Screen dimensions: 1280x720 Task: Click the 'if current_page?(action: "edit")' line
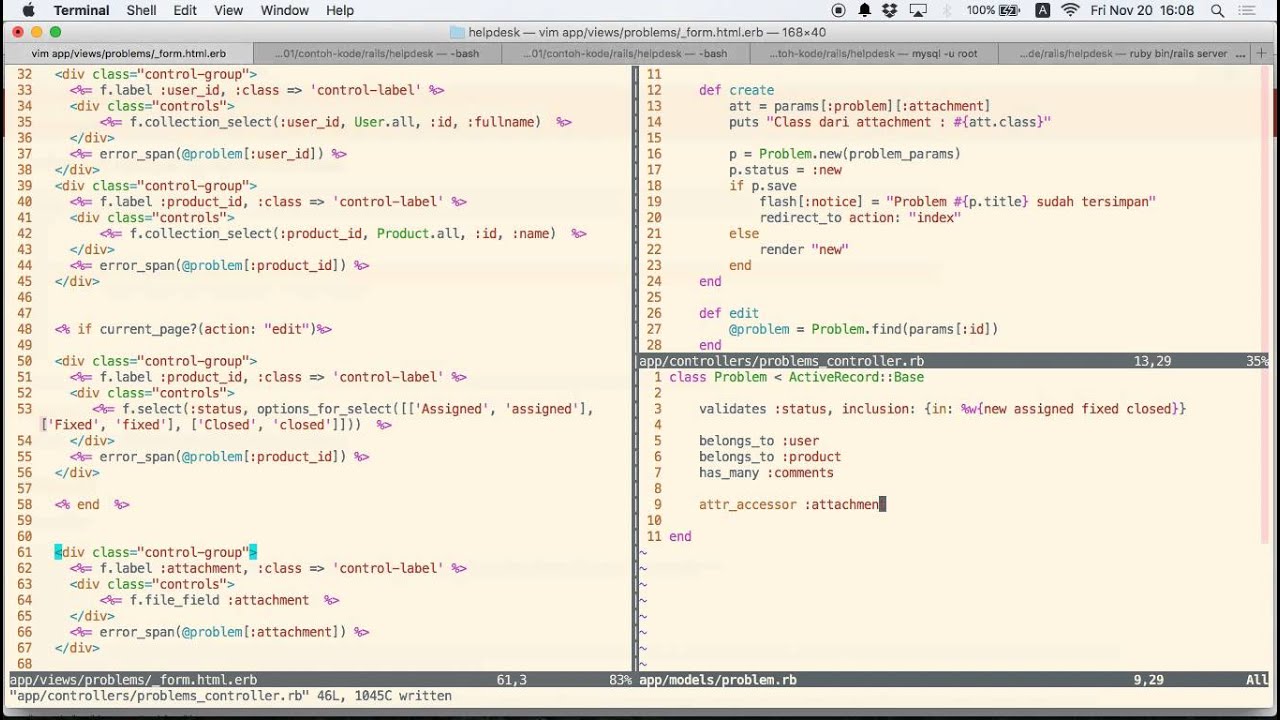pyautogui.click(x=193, y=329)
